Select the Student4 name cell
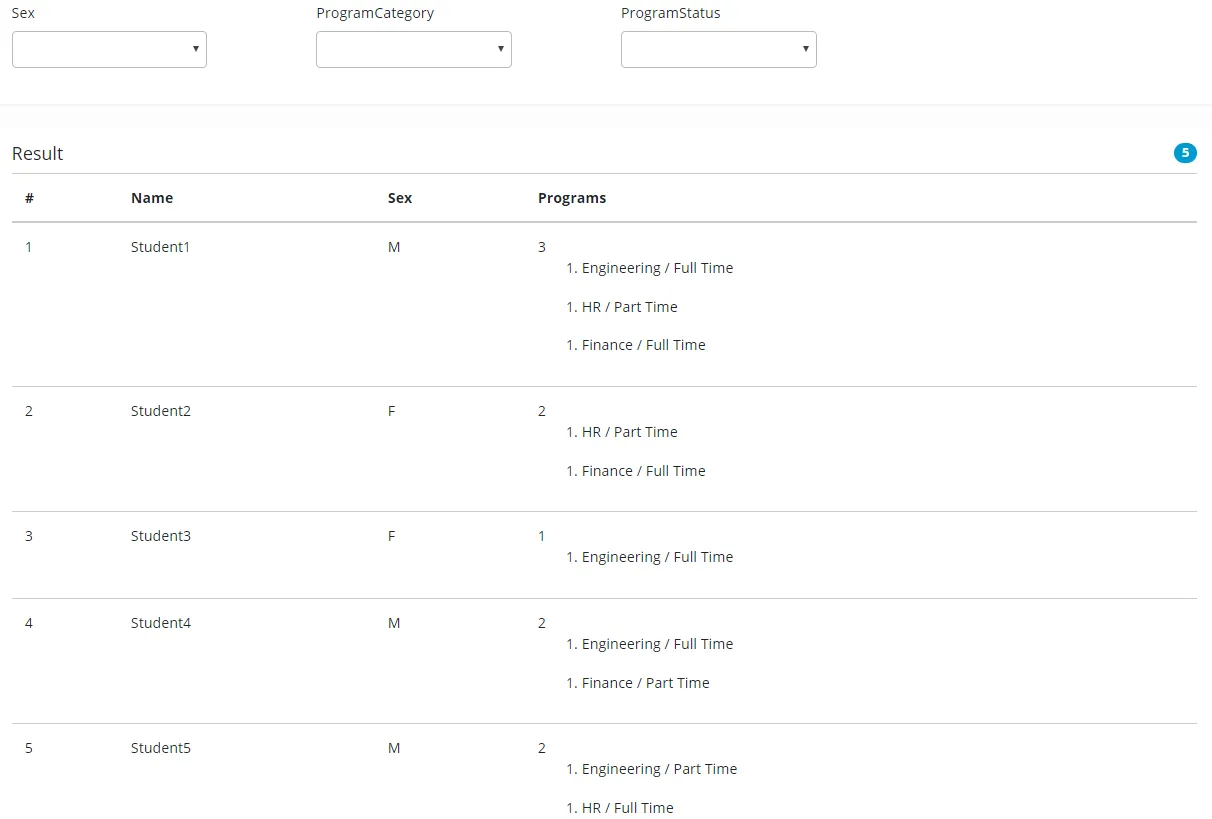Screen dimensions: 1212x819 [160, 623]
